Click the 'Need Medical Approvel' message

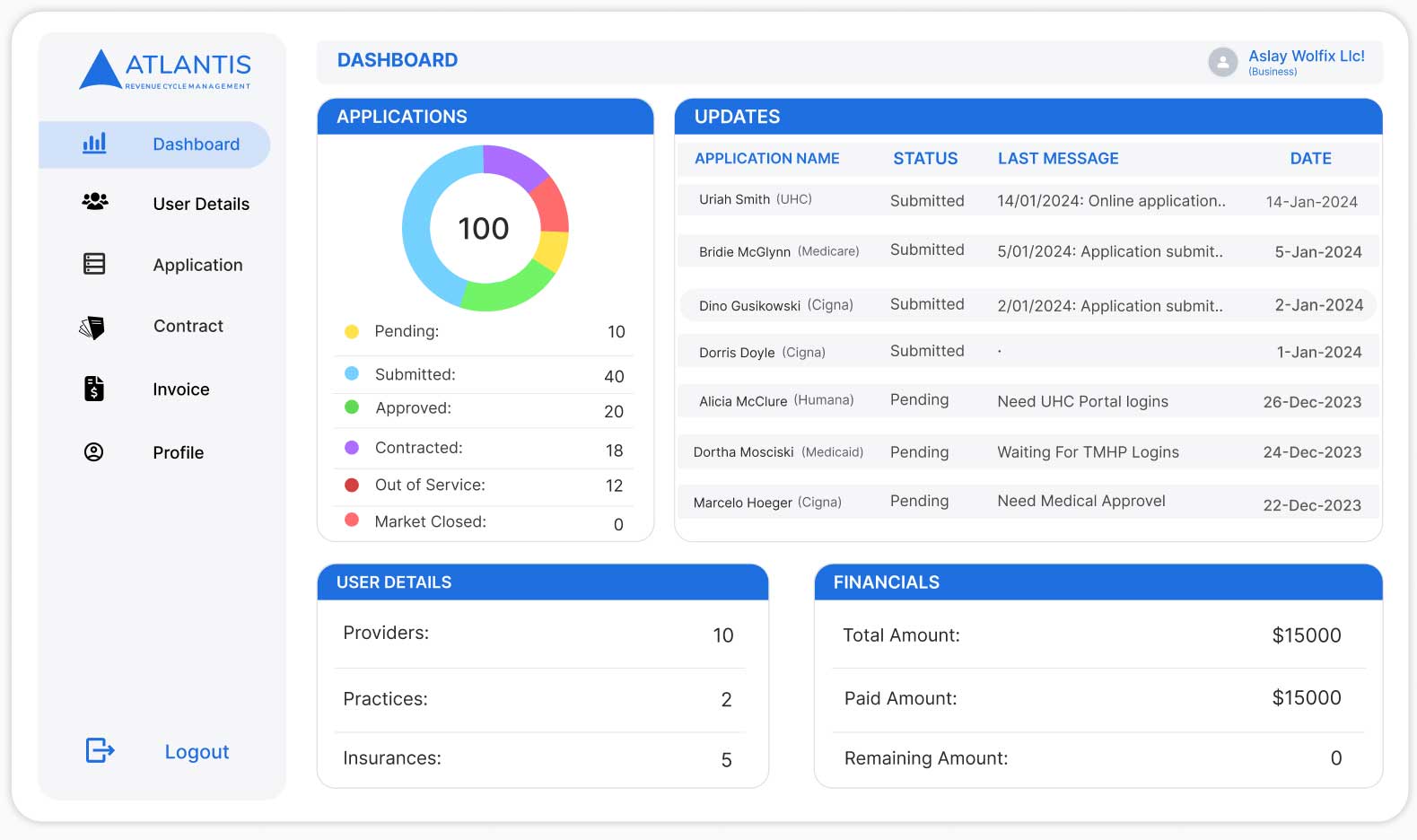pos(1081,501)
